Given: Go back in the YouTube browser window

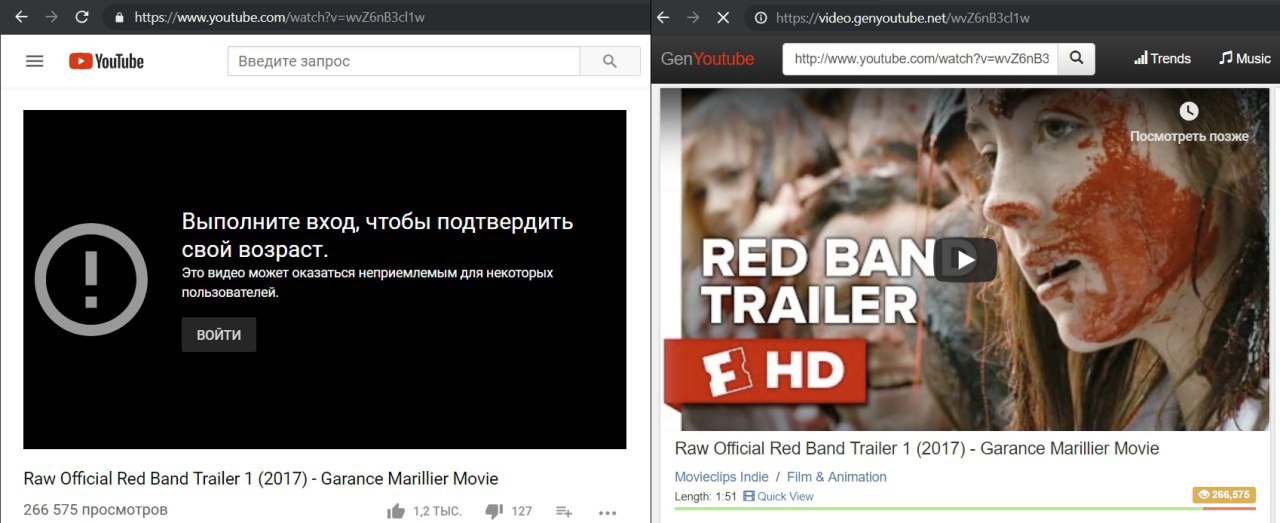Looking at the screenshot, I should [x=21, y=17].
